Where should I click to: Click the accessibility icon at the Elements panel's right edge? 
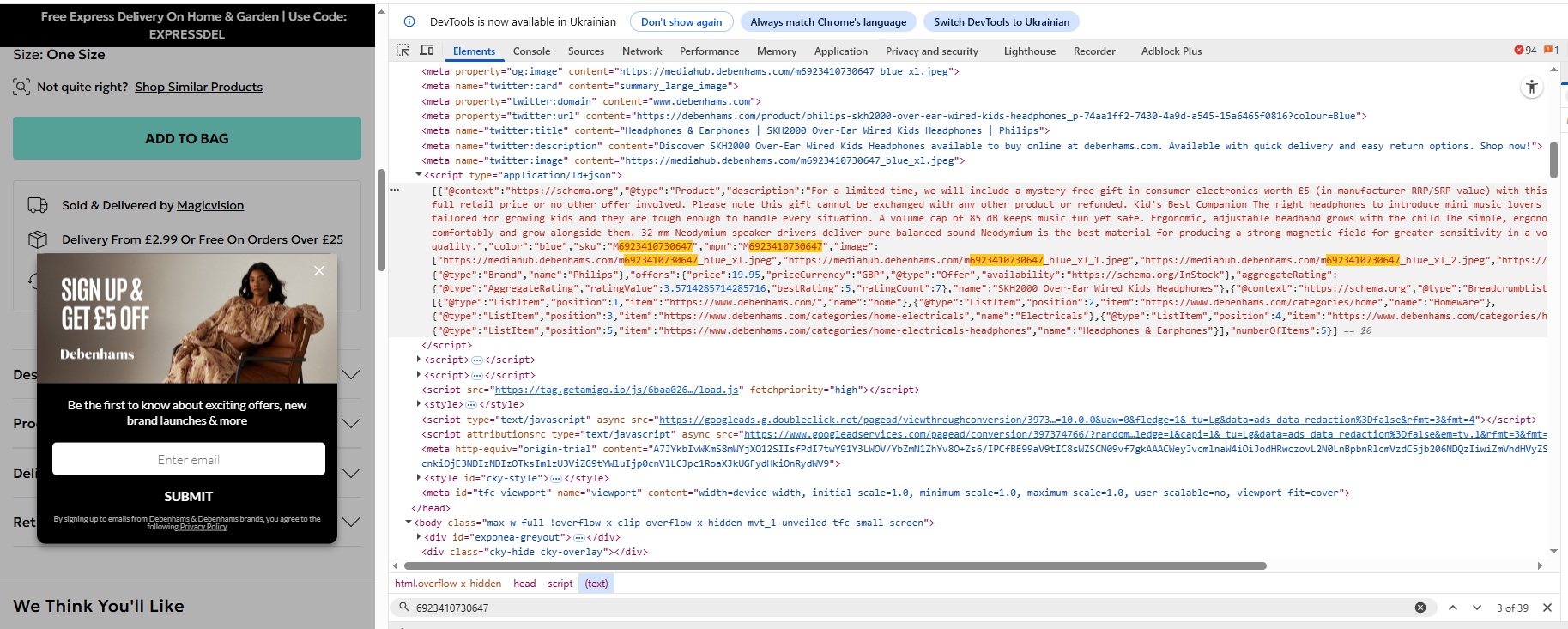(1532, 87)
